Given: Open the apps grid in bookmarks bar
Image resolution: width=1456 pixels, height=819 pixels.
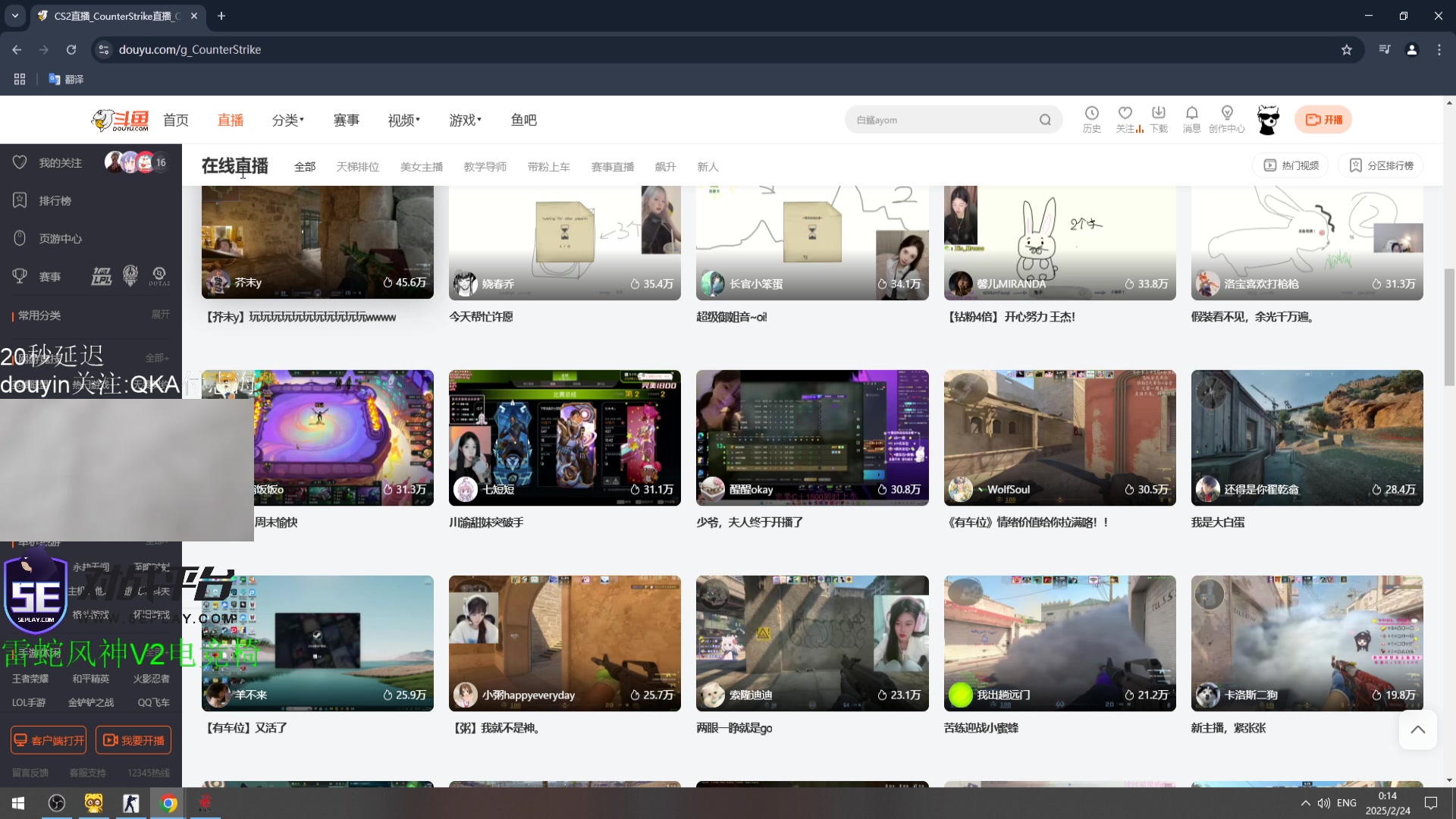Looking at the screenshot, I should pyautogui.click(x=20, y=79).
